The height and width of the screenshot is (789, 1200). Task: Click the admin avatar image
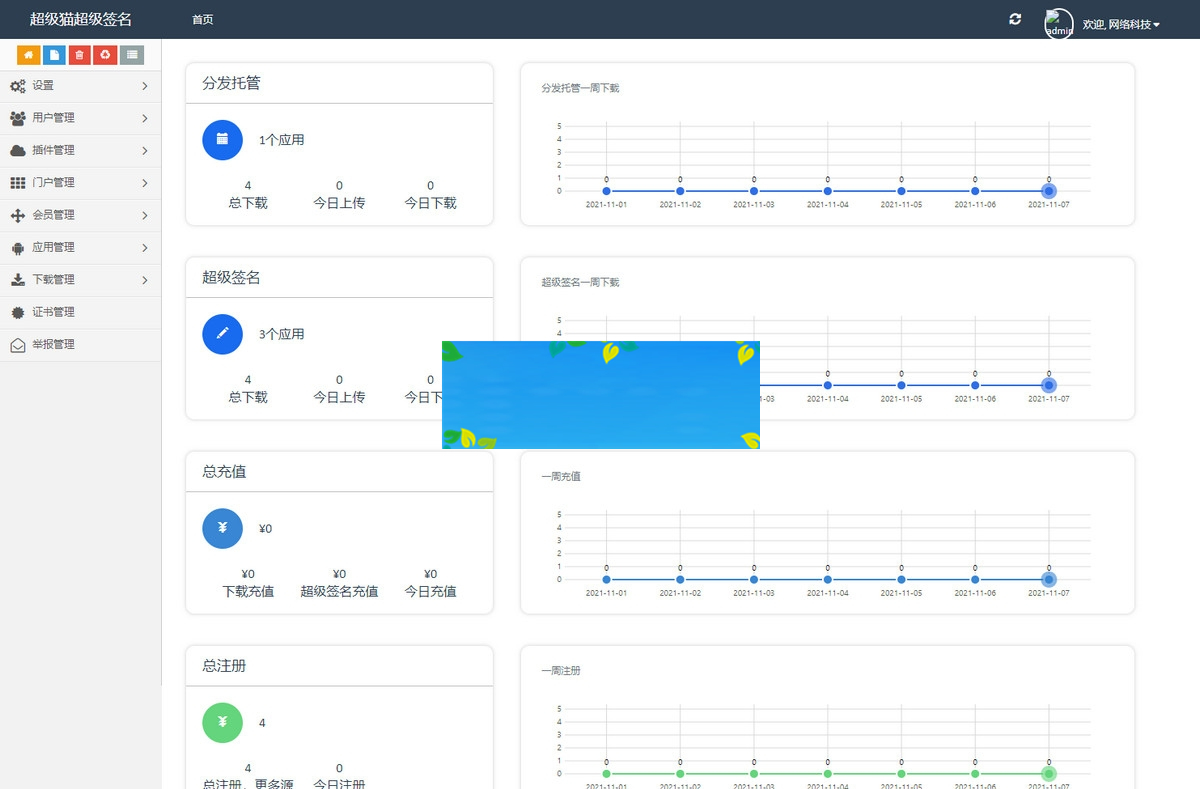click(x=1059, y=24)
